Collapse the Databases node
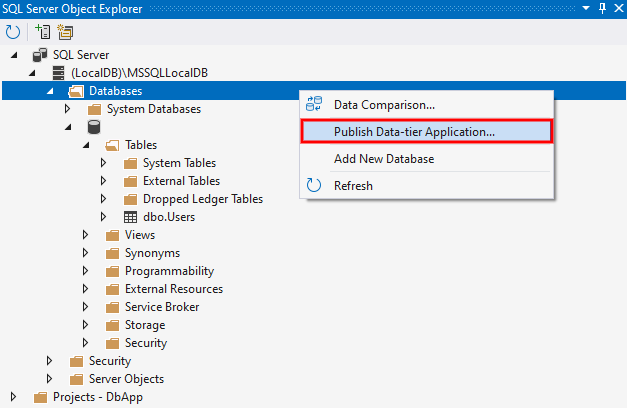Screen dimensions: 627x408 coord(50,92)
